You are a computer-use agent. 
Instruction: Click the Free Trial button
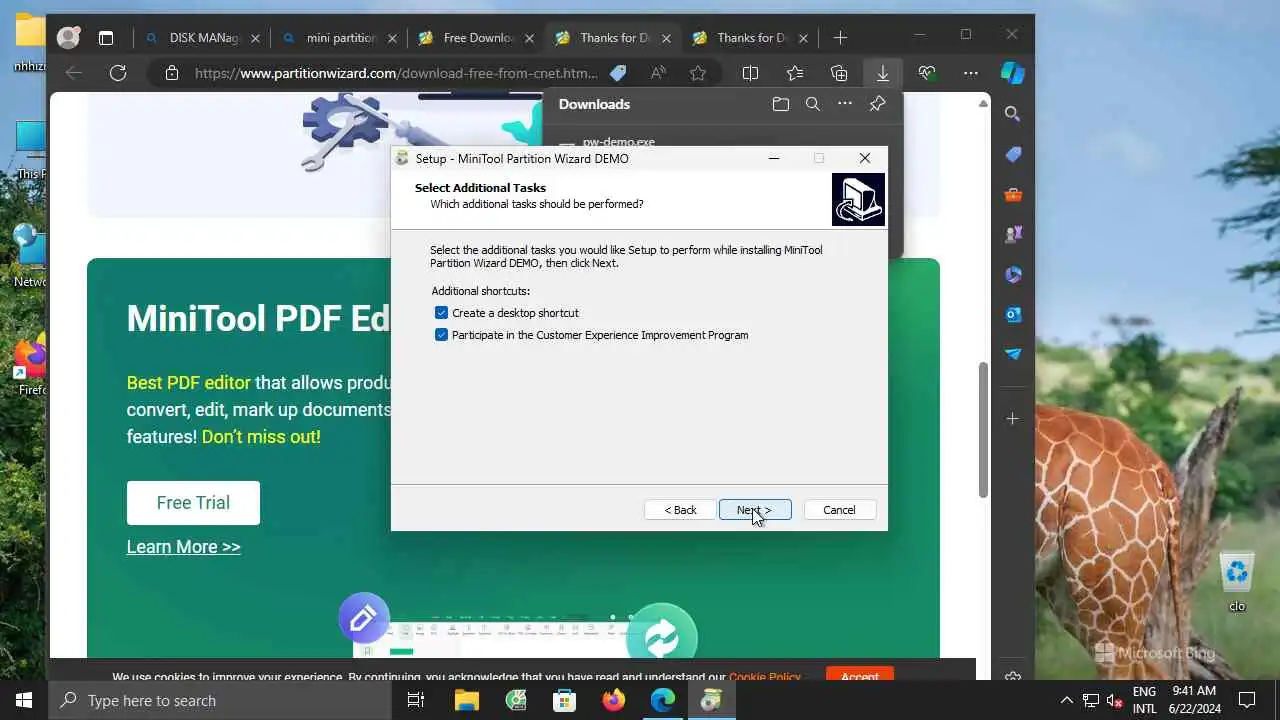coord(193,503)
